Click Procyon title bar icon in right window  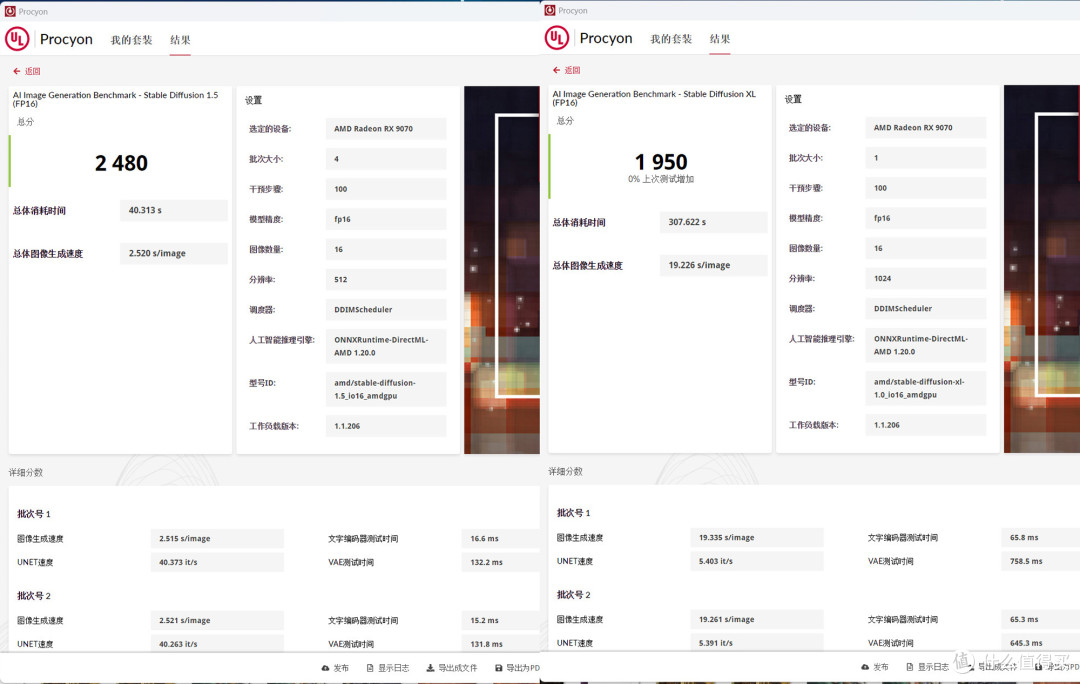pos(550,10)
